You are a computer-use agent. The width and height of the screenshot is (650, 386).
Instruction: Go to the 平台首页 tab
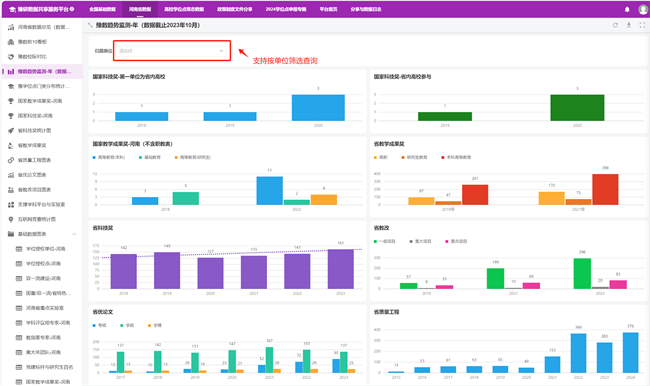point(328,9)
